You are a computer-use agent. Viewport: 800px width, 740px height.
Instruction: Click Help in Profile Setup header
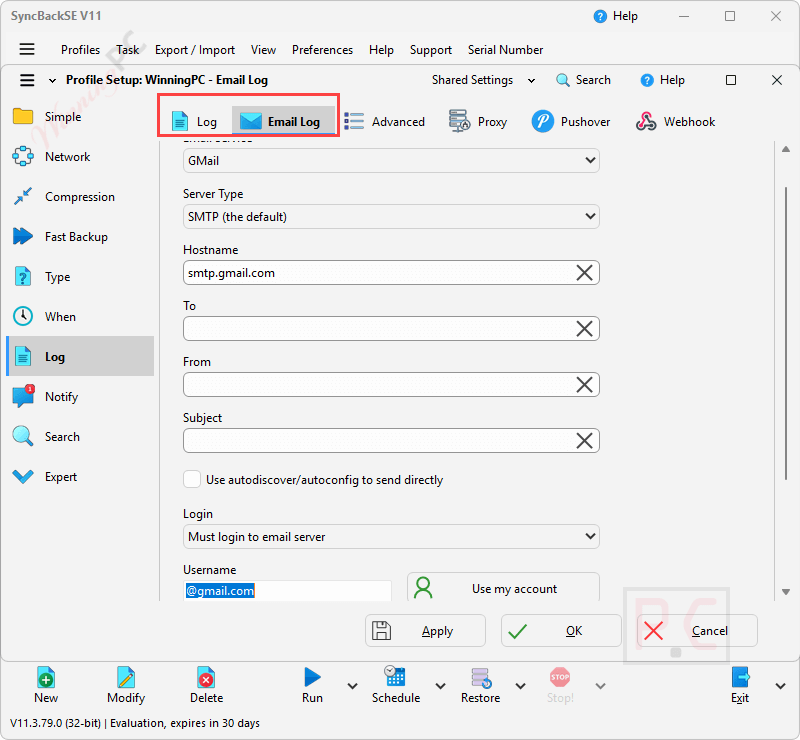pyautogui.click(x=662, y=80)
